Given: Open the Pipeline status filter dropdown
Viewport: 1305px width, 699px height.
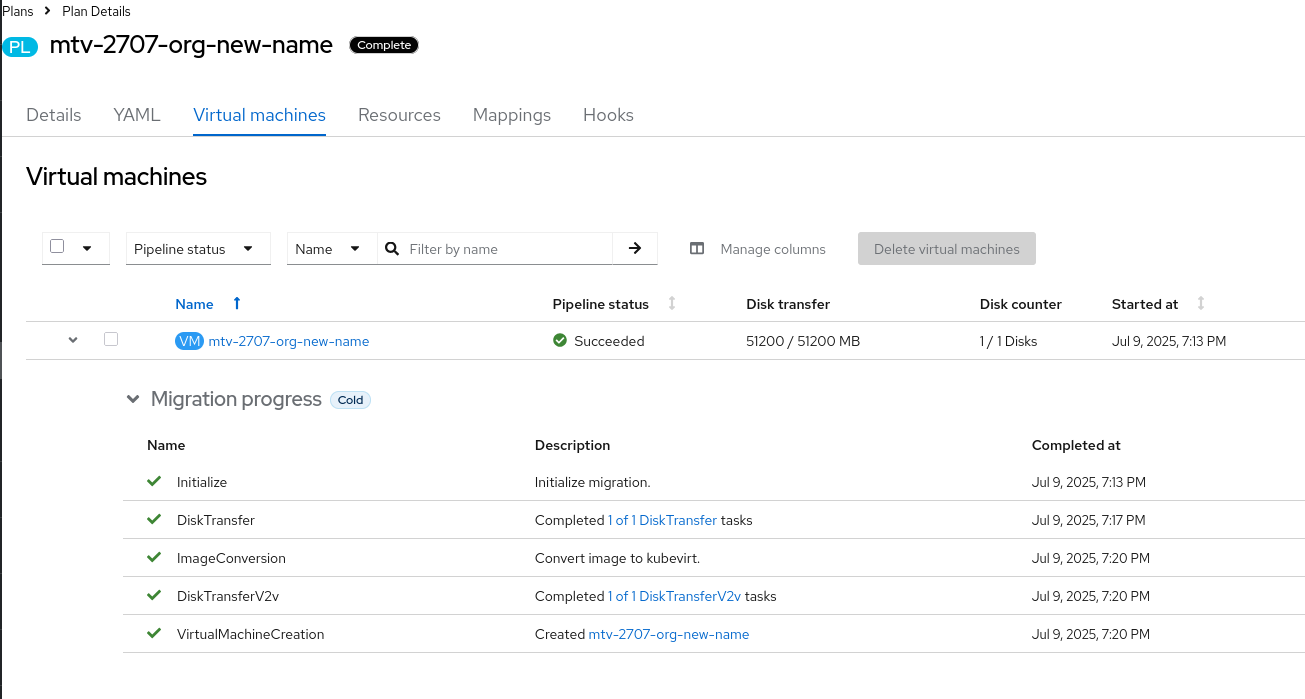Looking at the screenshot, I should coord(198,249).
